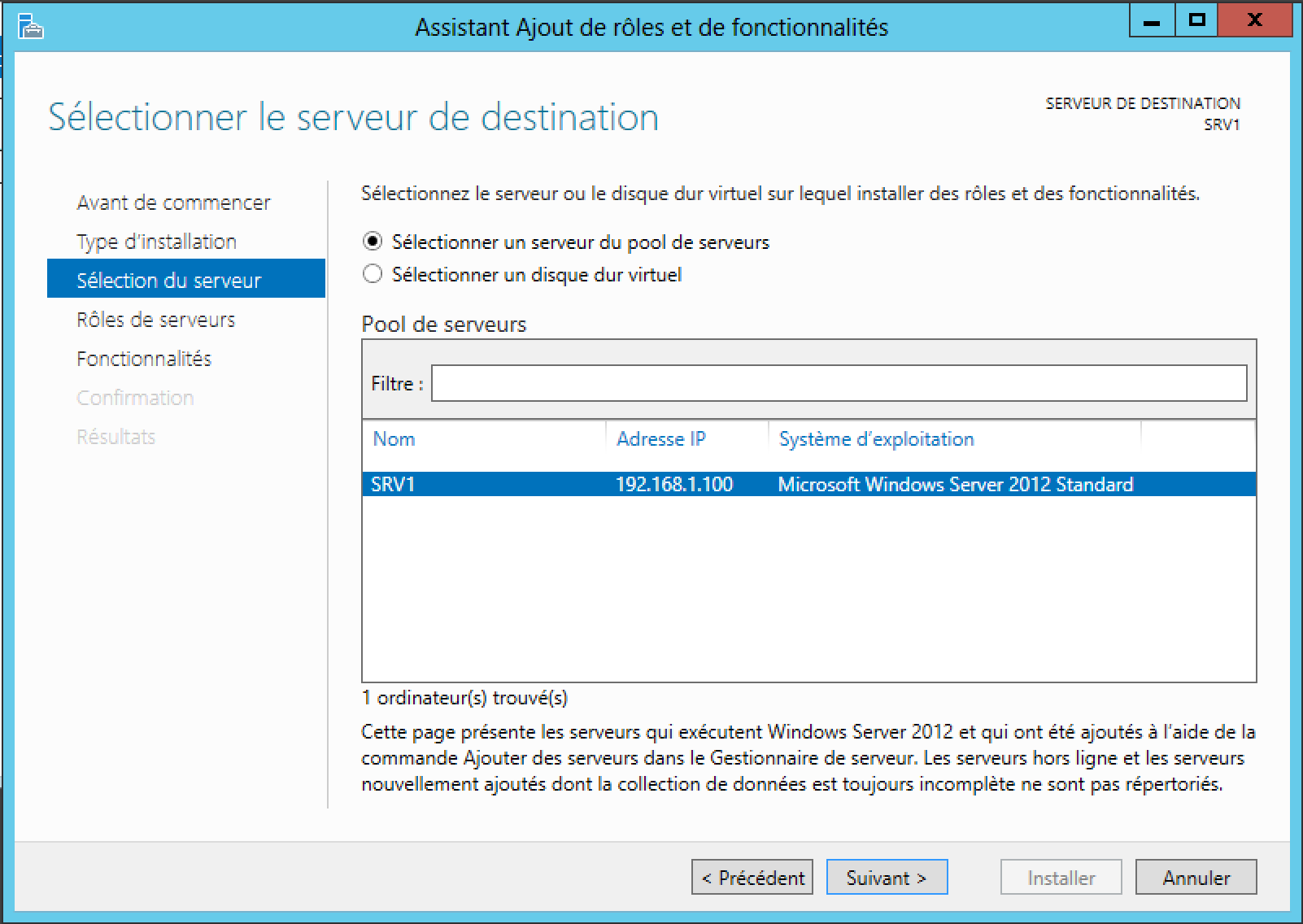Screen dimensions: 1303x924
Task: Click the wizard icon in title bar
Action: [30, 28]
